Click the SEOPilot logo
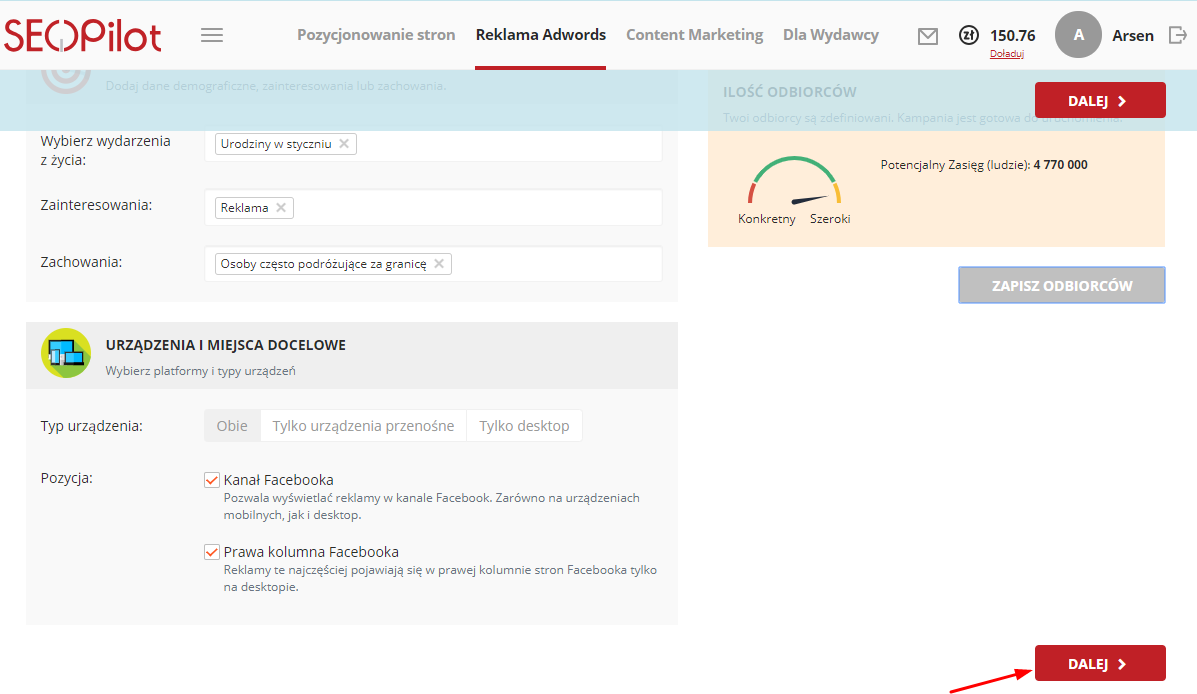The width and height of the screenshot is (1197, 694). click(x=83, y=35)
